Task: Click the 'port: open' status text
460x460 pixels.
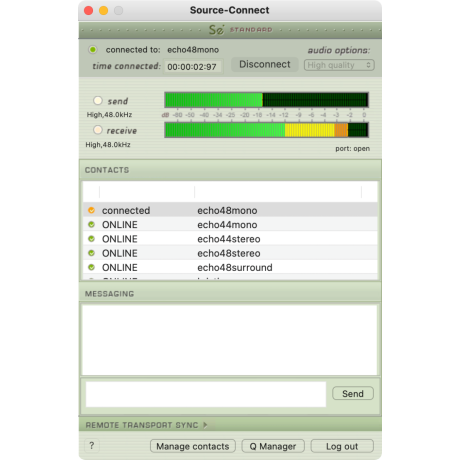Action: click(x=353, y=148)
